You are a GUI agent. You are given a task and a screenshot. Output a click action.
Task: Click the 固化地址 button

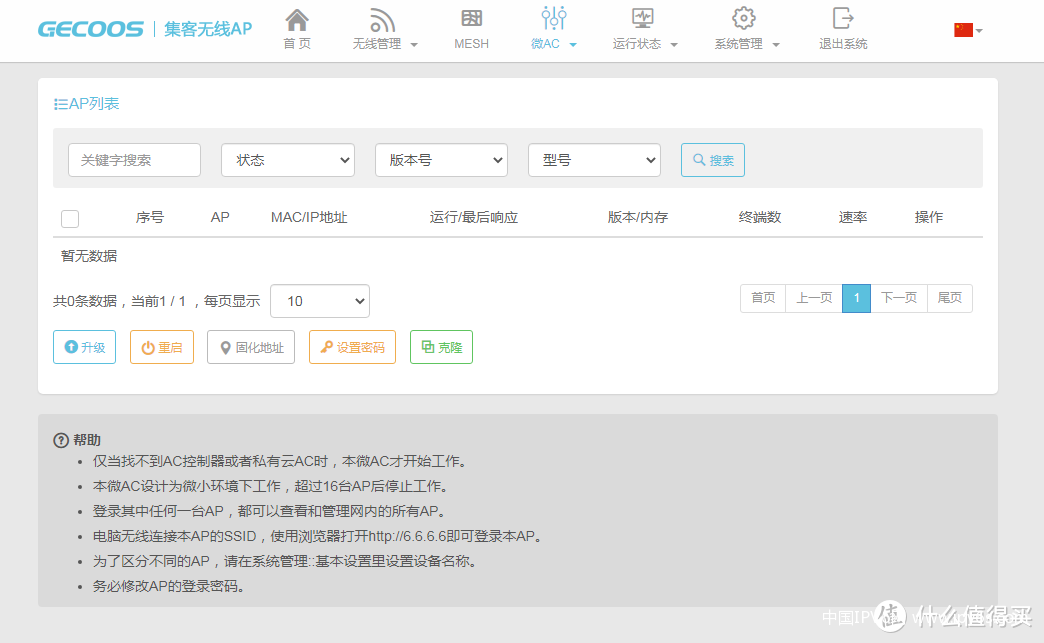(x=251, y=347)
